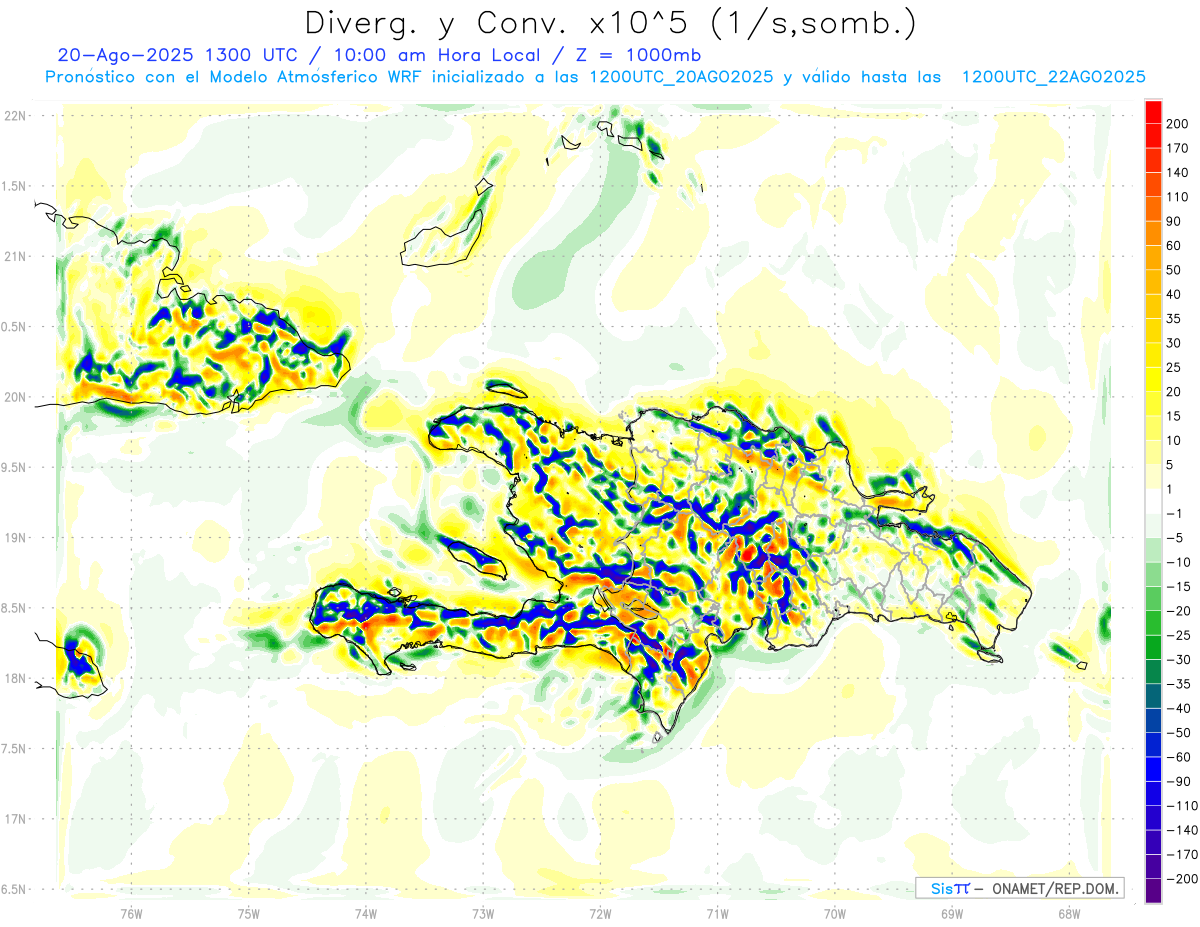The width and height of the screenshot is (1200, 927).
Task: Click the colorbar value "200"
Action: [1177, 123]
